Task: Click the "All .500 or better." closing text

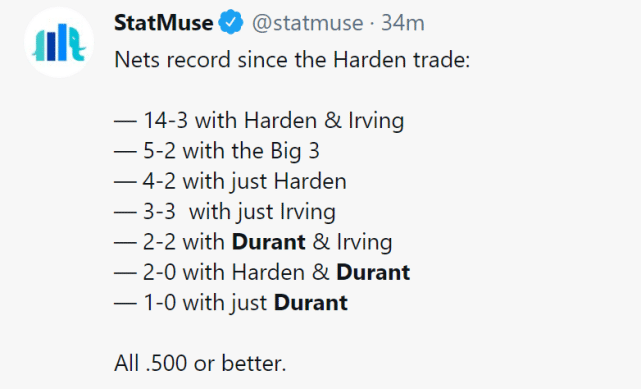Action: pos(200,363)
